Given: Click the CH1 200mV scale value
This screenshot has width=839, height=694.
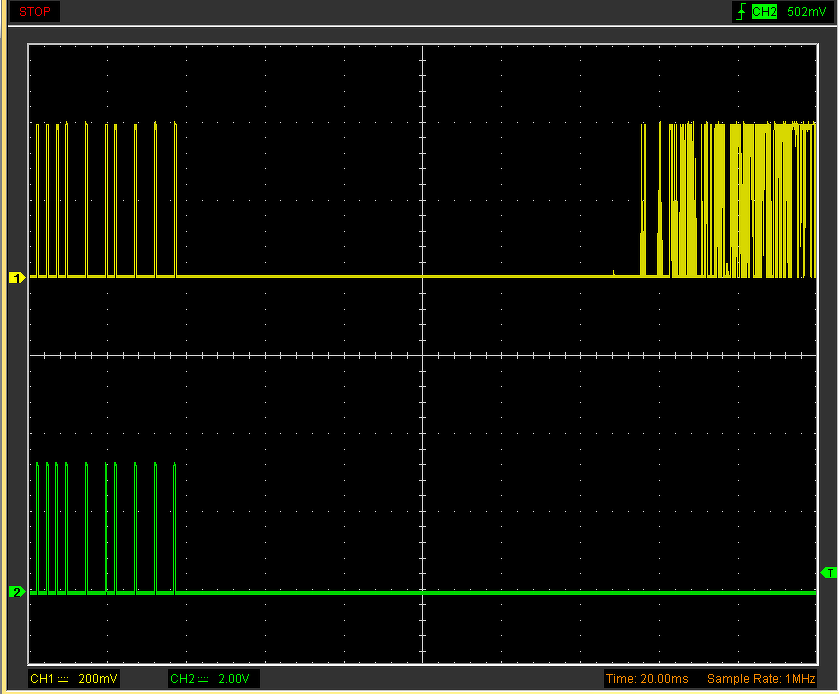Looking at the screenshot, I should pos(97,678).
